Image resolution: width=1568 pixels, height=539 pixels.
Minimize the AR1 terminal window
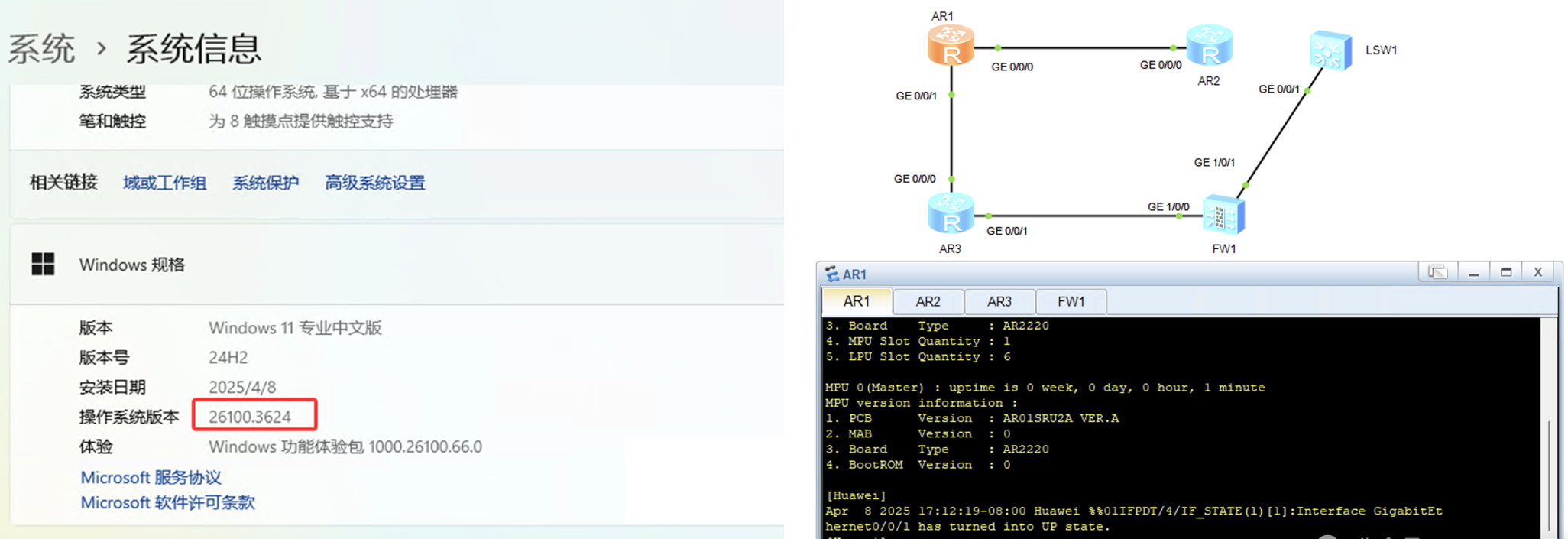pyautogui.click(x=1473, y=273)
